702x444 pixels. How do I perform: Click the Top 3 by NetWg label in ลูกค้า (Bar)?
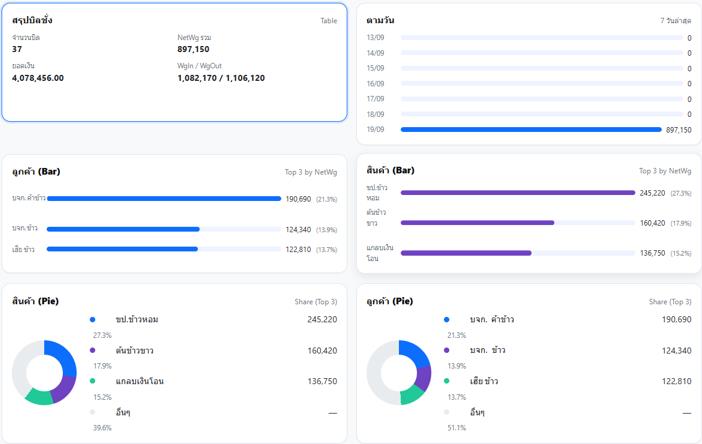tap(310, 172)
